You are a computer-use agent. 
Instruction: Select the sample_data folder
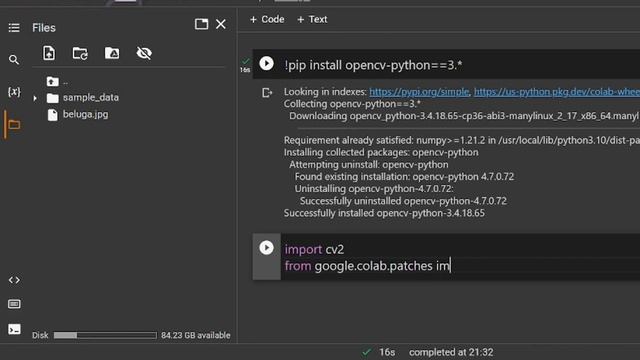[x=91, y=98]
